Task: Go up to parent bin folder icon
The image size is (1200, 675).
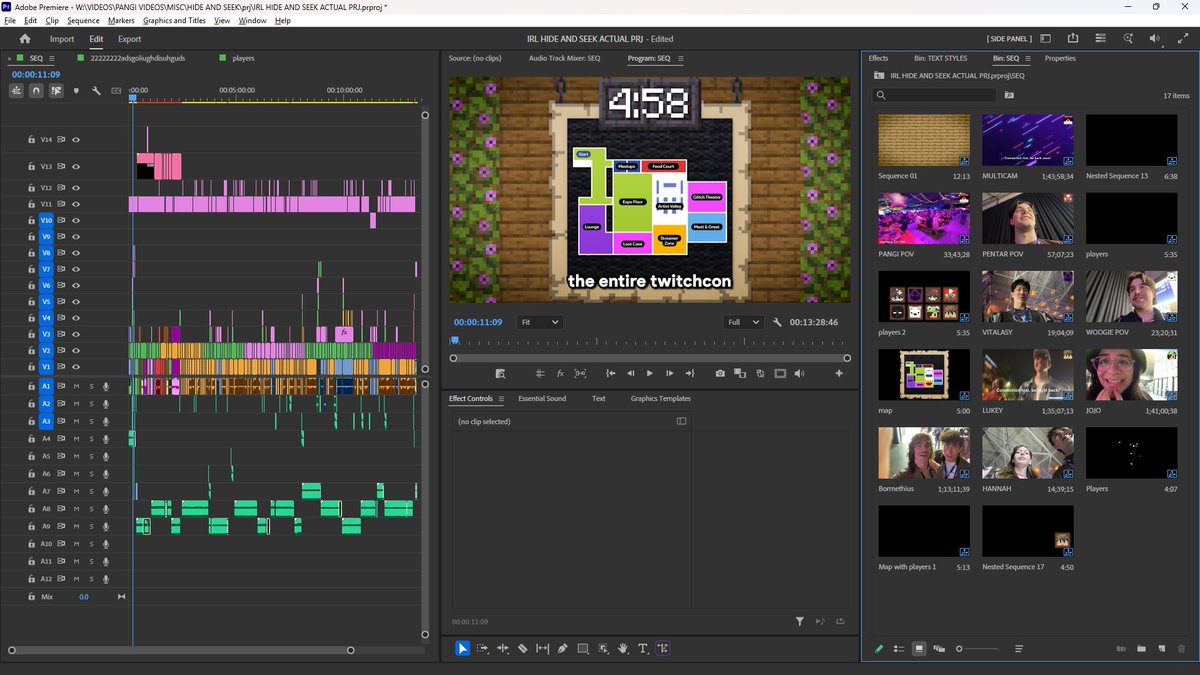Action: (879, 75)
